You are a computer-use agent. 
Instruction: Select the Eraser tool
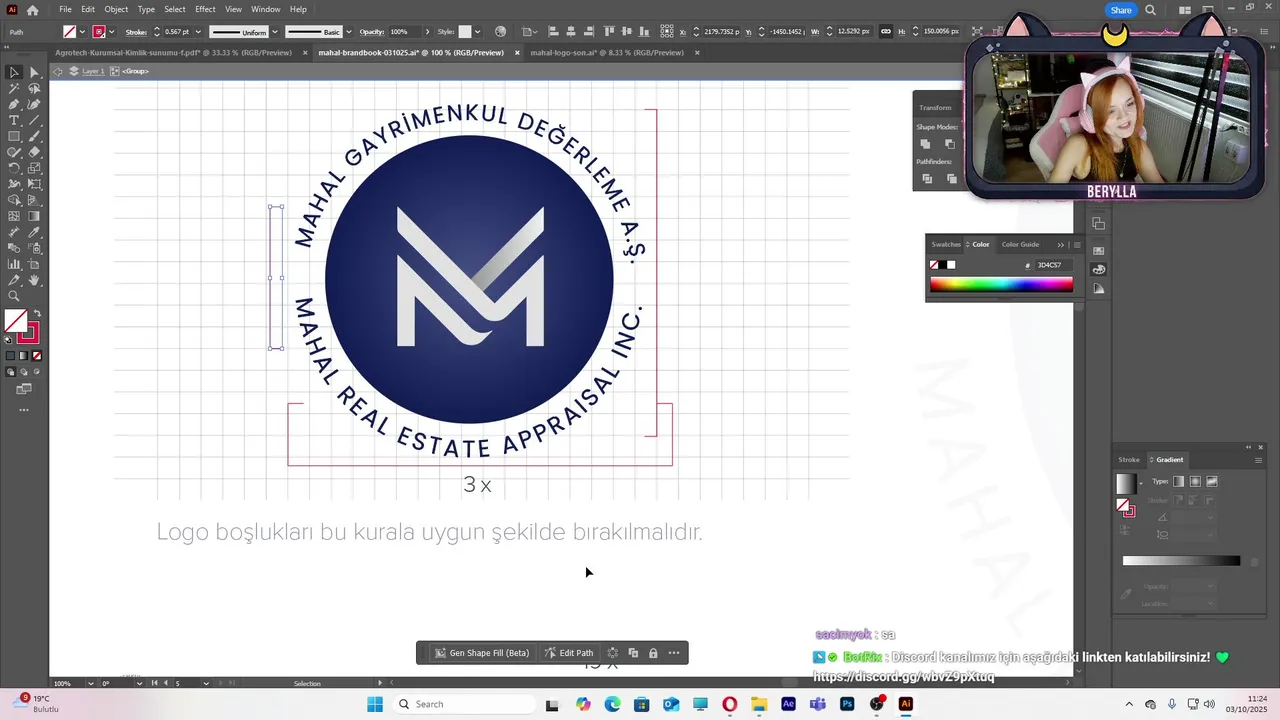(x=34, y=152)
